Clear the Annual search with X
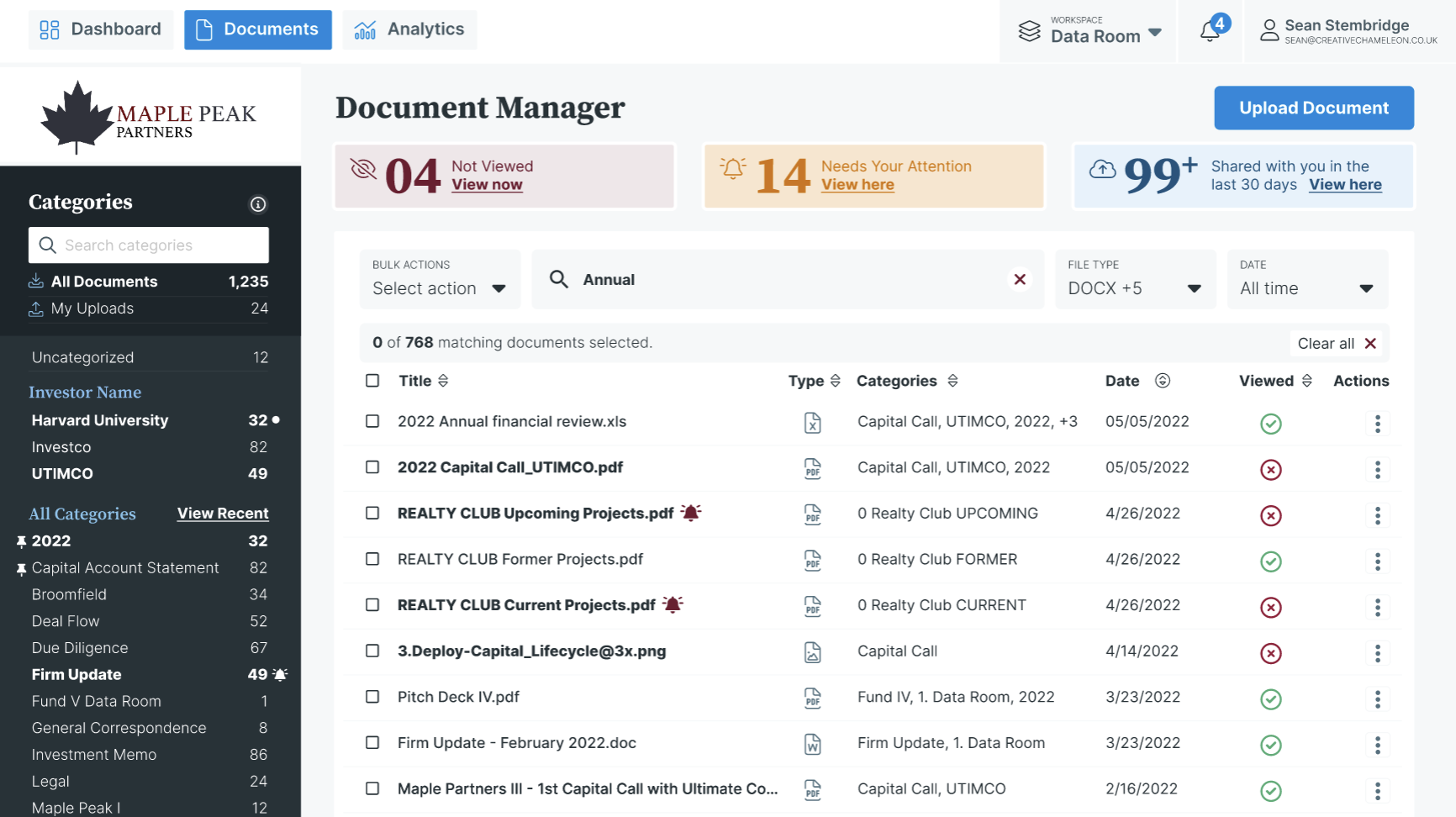 (1020, 279)
